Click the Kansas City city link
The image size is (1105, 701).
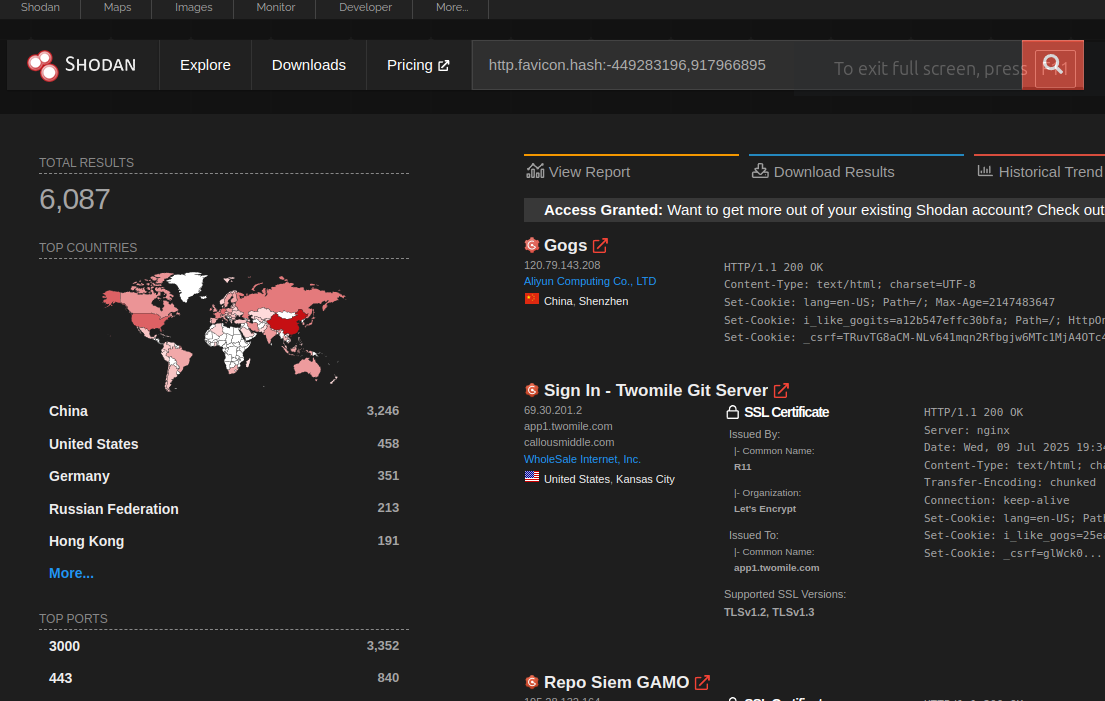[645, 479]
